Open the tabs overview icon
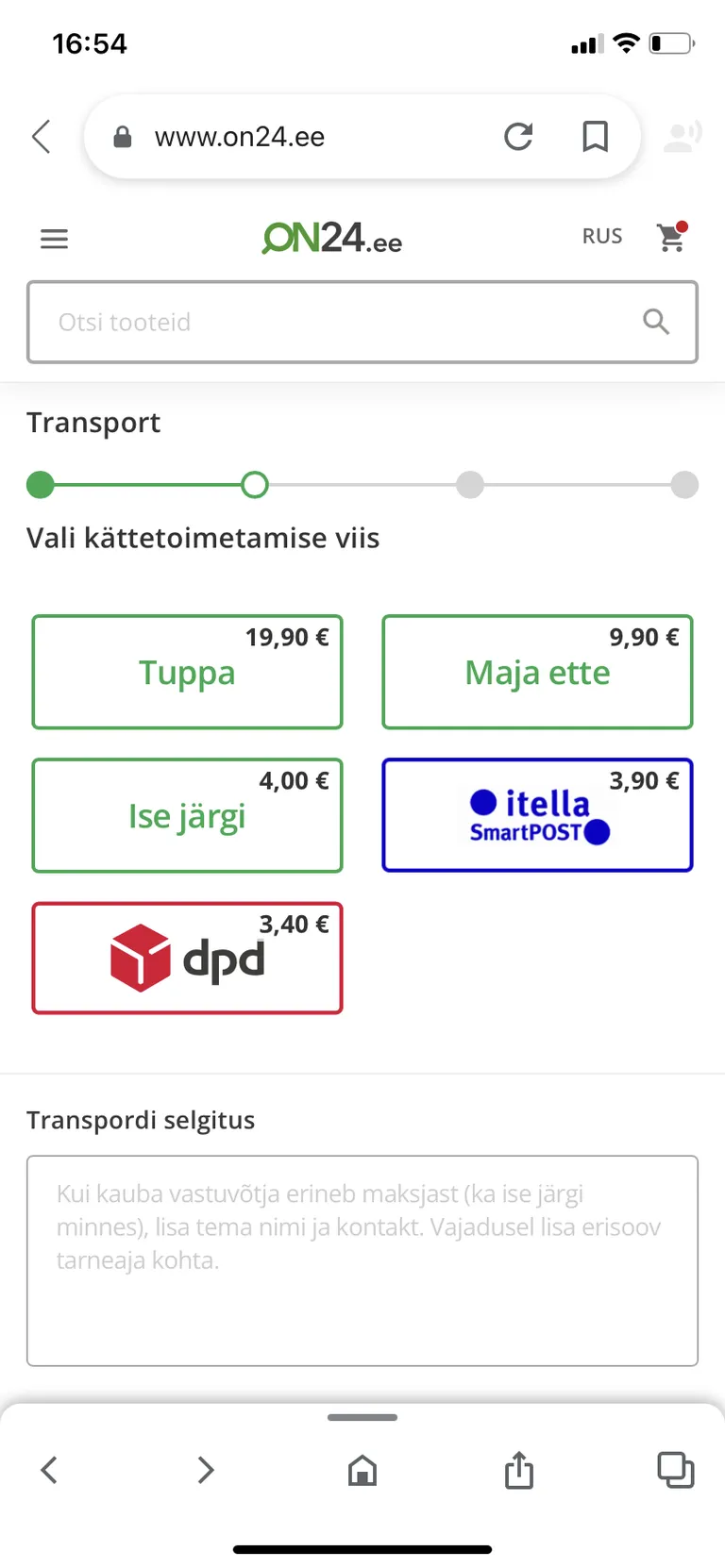The width and height of the screenshot is (725, 1568). click(x=675, y=1469)
